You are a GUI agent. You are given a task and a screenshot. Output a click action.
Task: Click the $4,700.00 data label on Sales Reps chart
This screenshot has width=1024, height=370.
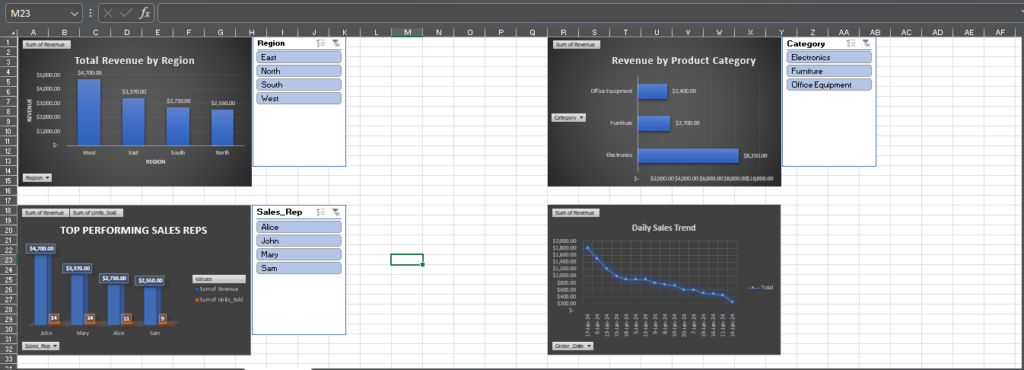click(x=41, y=249)
